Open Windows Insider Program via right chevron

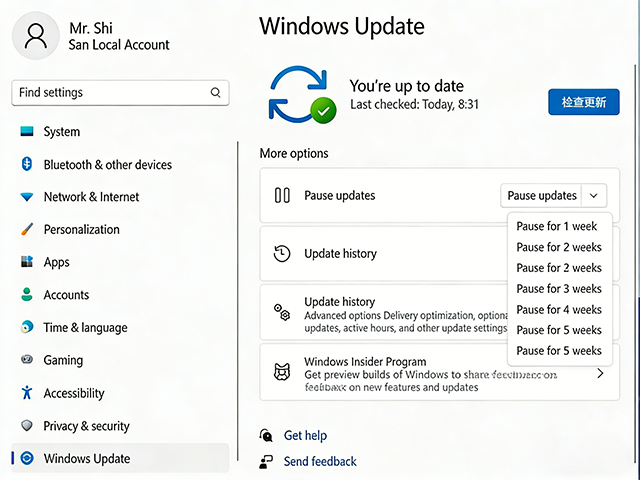(600, 373)
